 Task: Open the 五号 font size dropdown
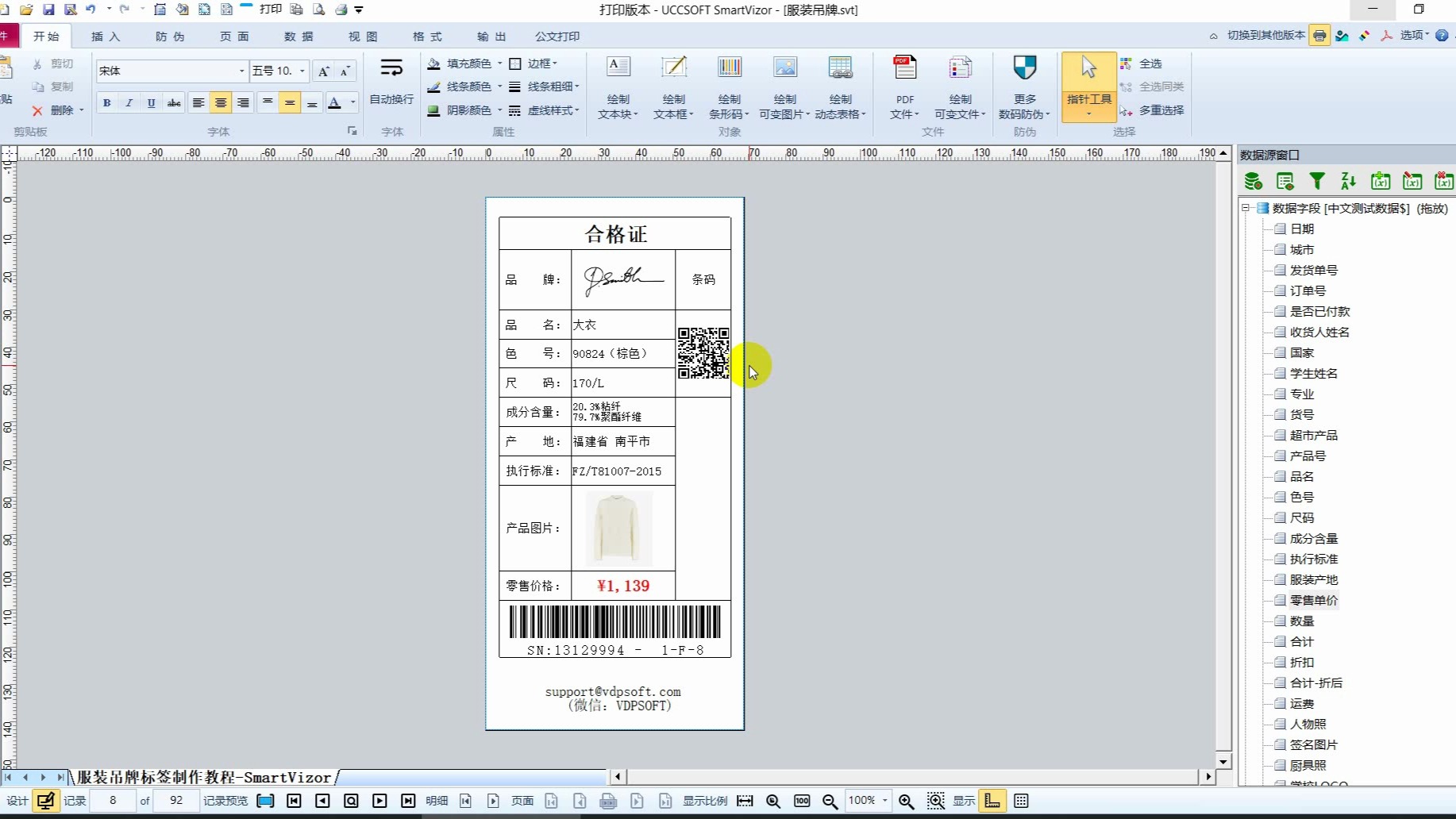coord(302,71)
